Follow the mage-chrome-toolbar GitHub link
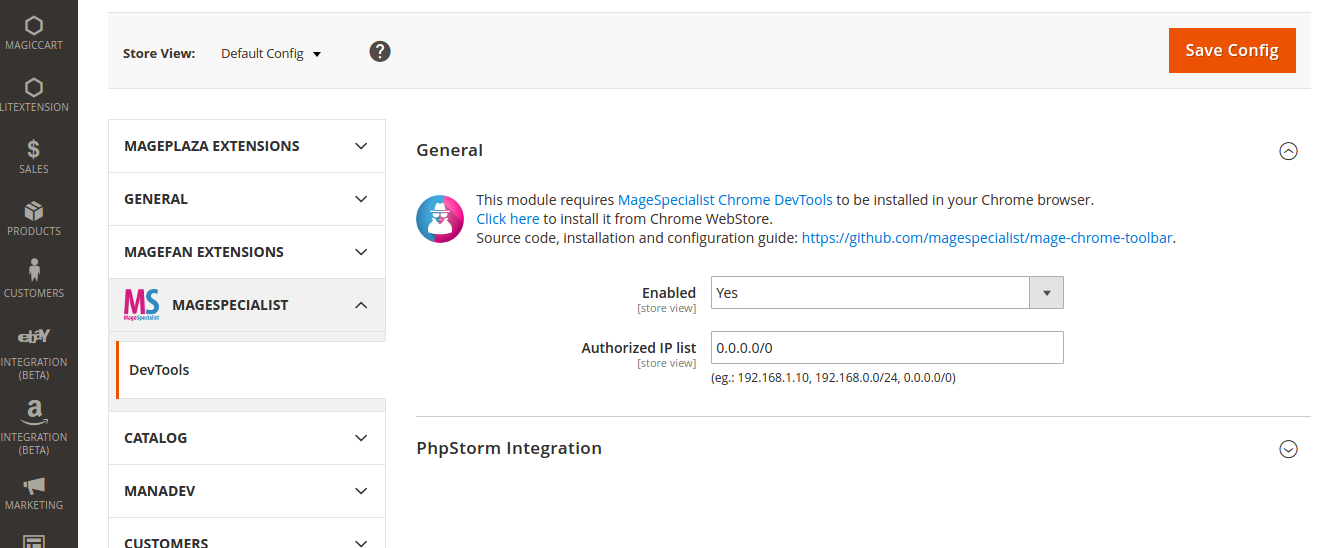Image resolution: width=1328 pixels, height=548 pixels. pos(987,238)
